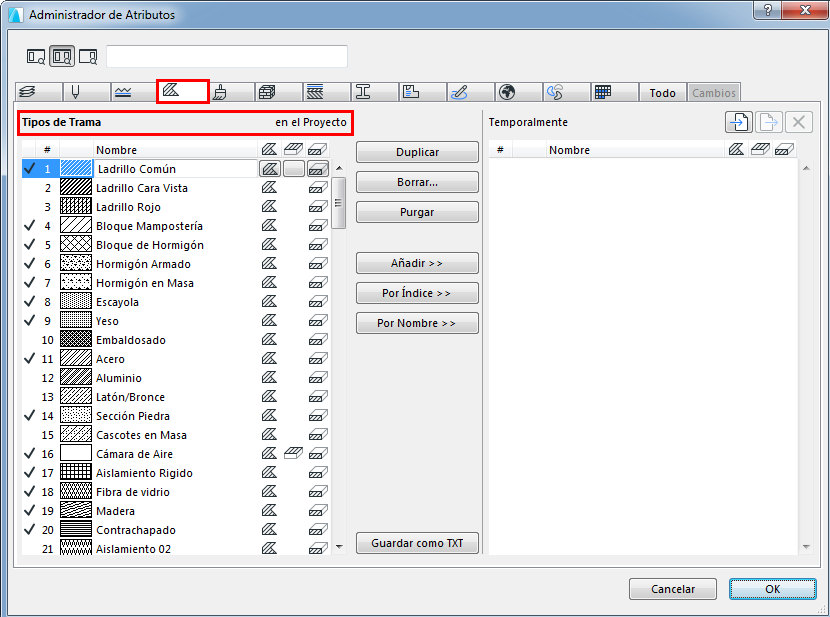The height and width of the screenshot is (617, 830).
Task: Switch to the Todo tab
Action: [x=663, y=93]
